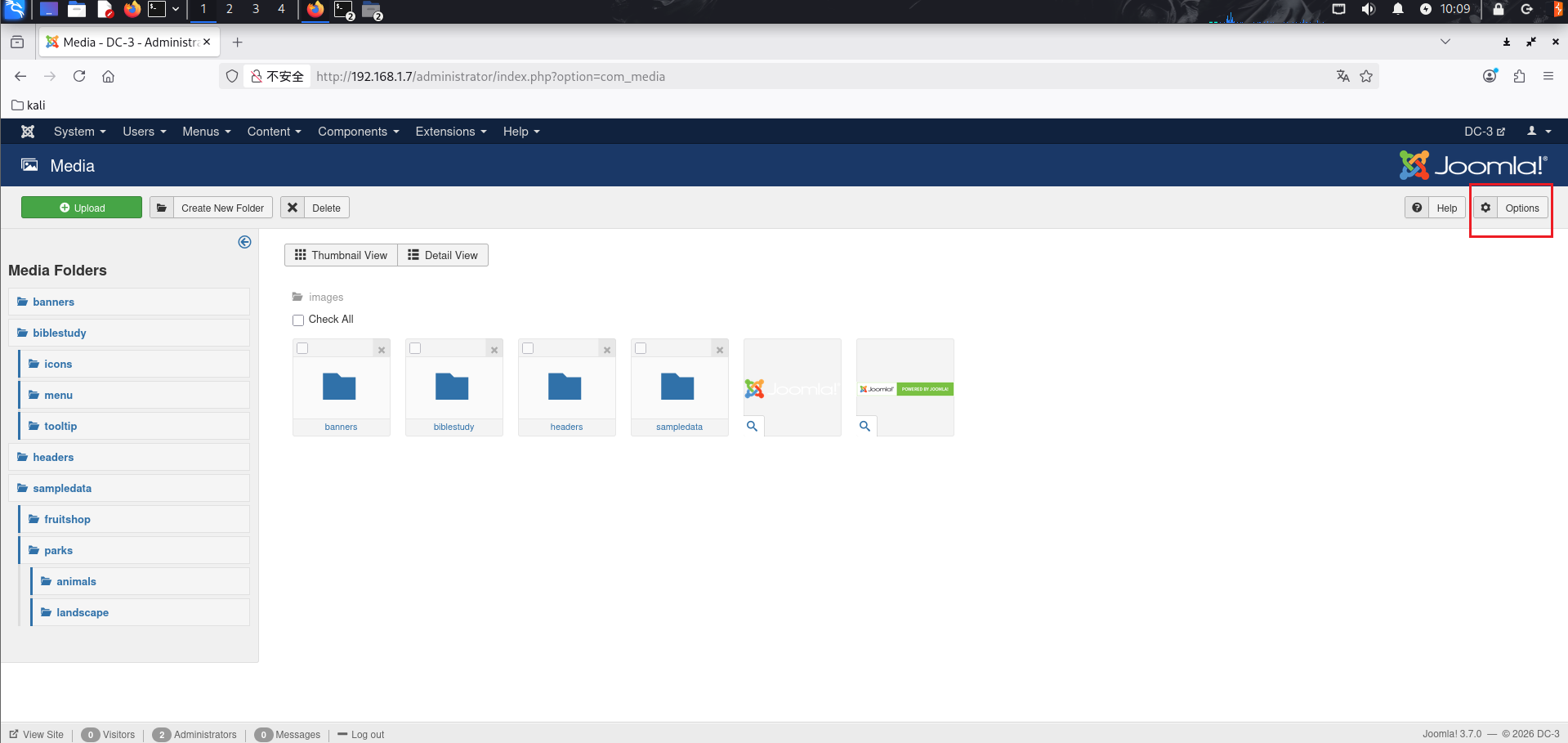Open the System menu
The image size is (1568, 743).
click(79, 132)
